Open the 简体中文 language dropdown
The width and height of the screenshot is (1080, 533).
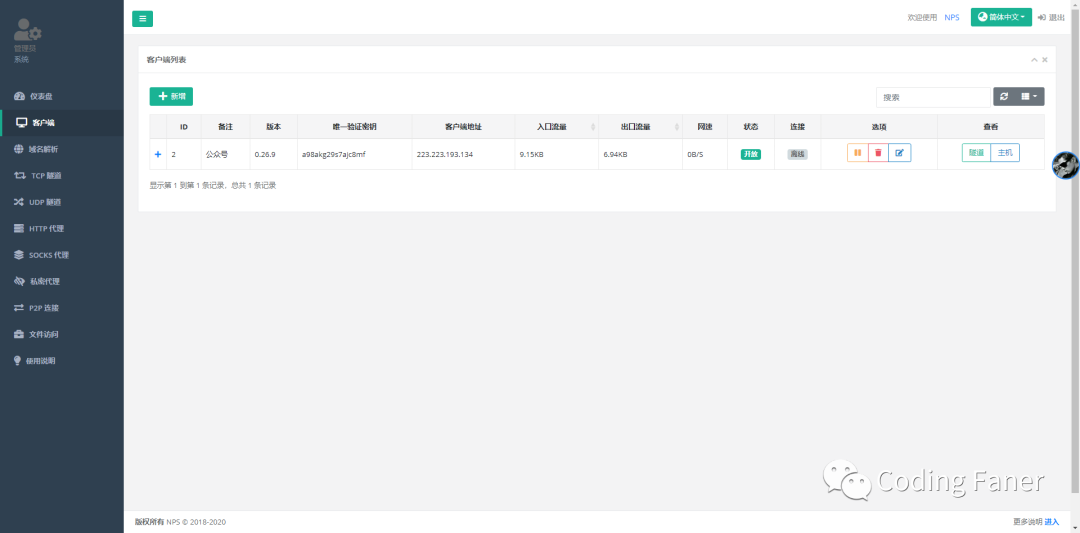pos(1001,17)
